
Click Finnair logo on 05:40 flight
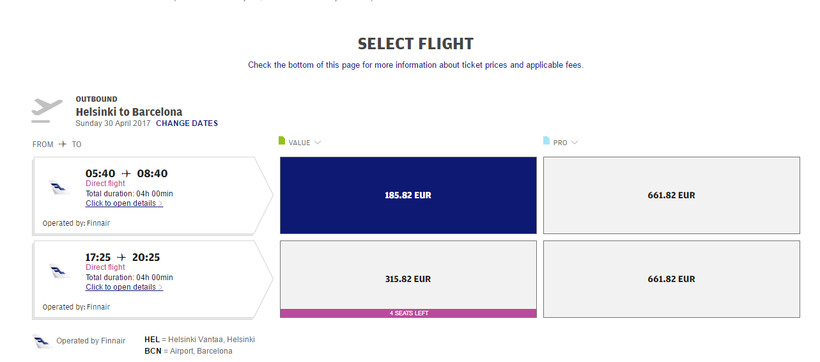pyautogui.click(x=60, y=187)
